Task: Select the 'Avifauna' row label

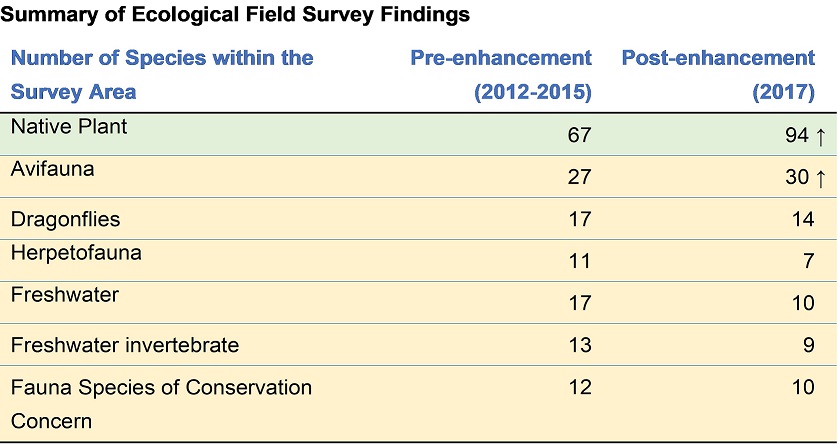Action: [52, 169]
